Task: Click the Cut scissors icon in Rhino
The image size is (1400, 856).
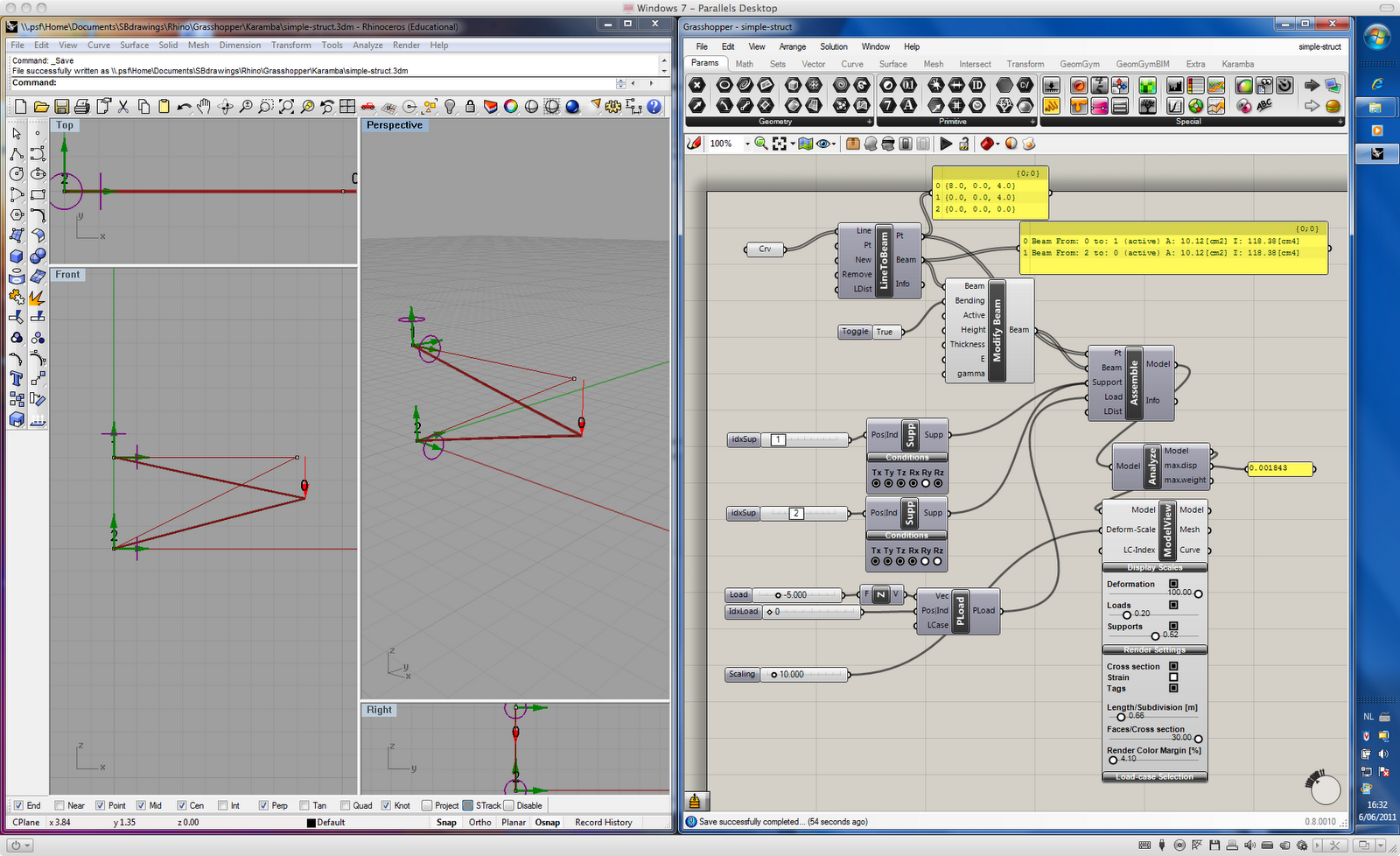Action: (123, 107)
